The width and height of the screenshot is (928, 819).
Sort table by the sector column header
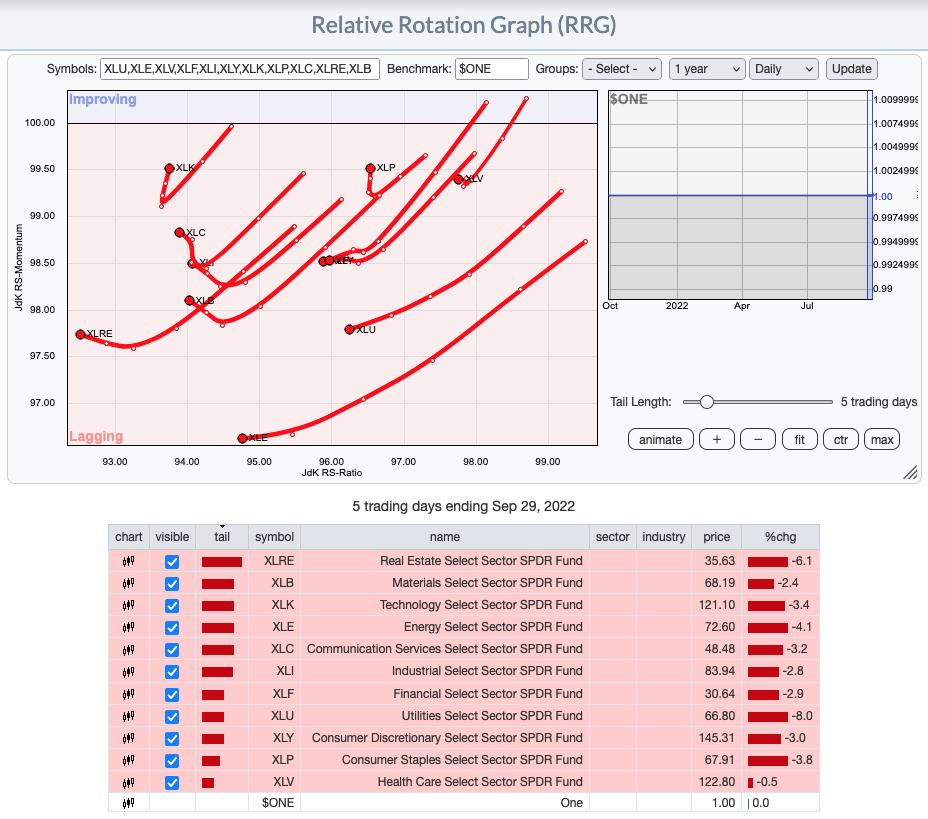pyautogui.click(x=613, y=537)
